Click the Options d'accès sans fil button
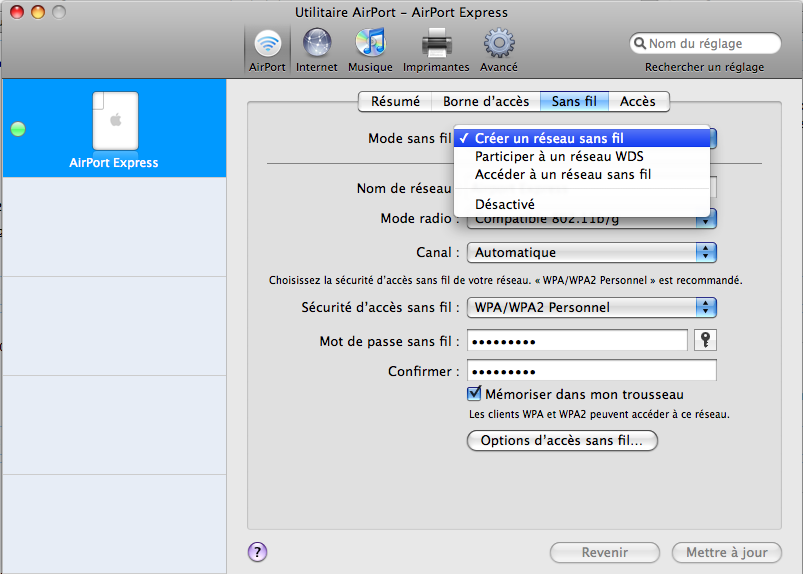The height and width of the screenshot is (574, 803). [x=562, y=440]
